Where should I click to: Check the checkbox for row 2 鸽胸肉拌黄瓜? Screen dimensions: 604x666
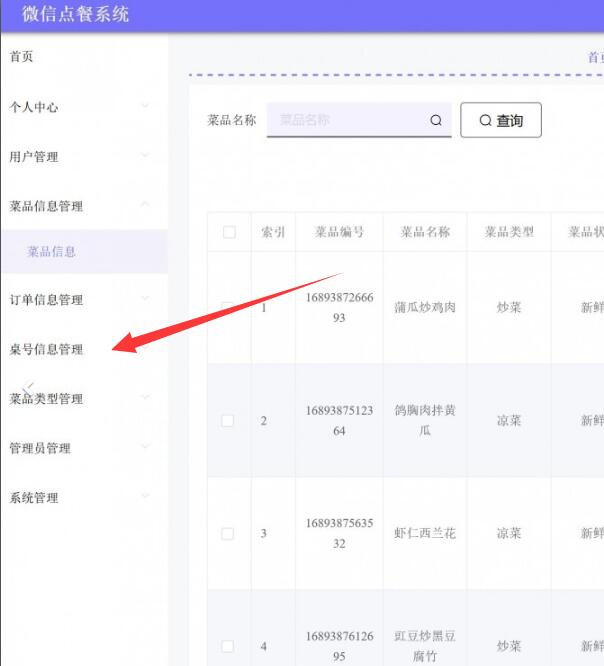(x=228, y=420)
